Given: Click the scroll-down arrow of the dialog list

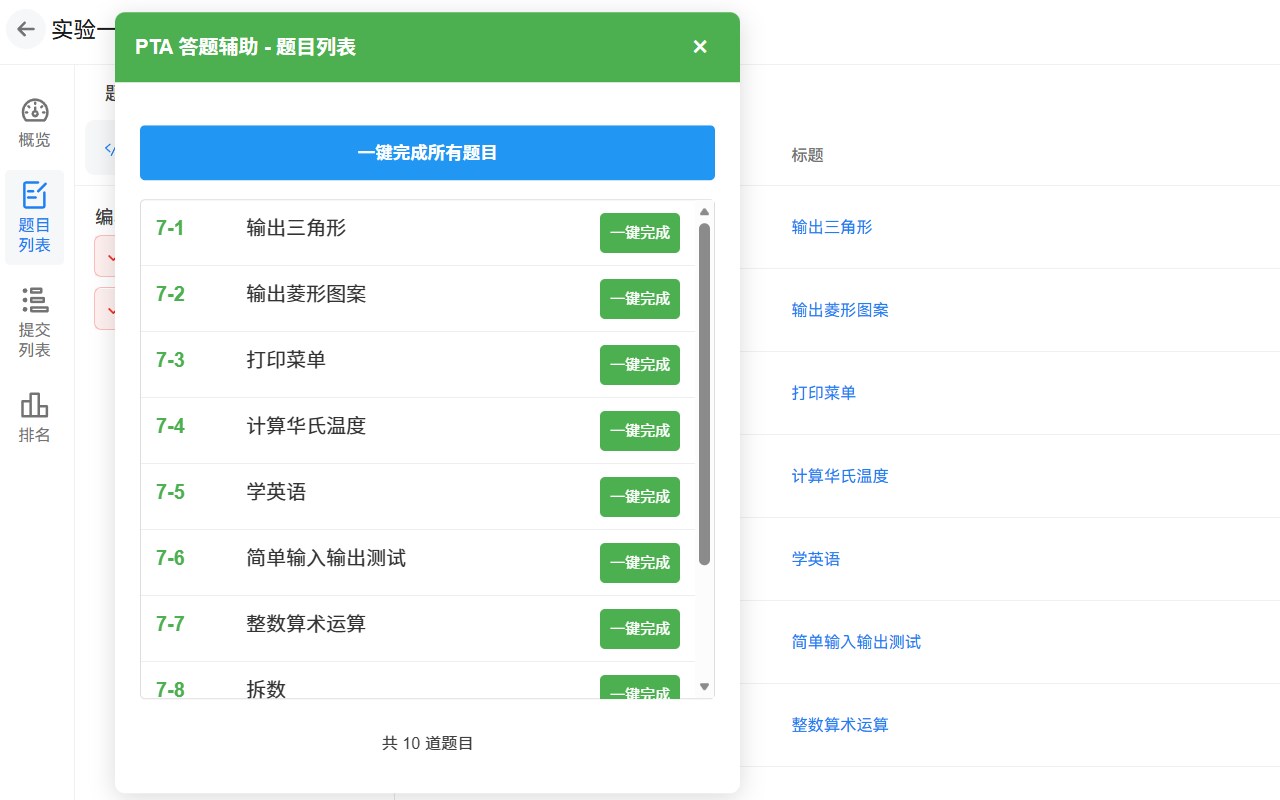Looking at the screenshot, I should point(704,687).
